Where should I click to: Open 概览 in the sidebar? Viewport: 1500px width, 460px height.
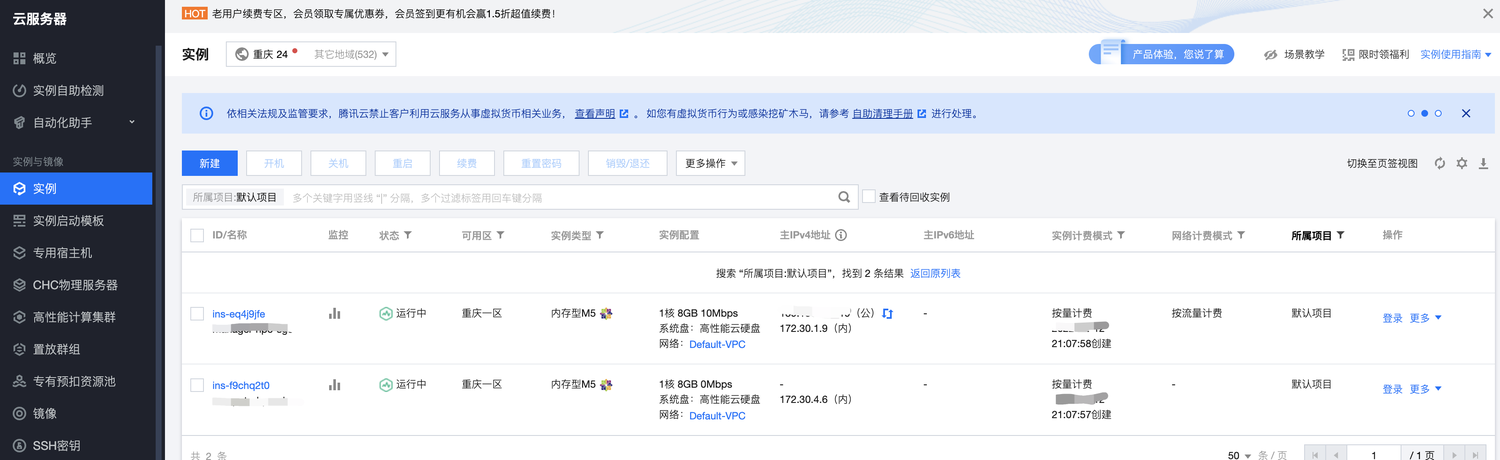tap(76, 58)
